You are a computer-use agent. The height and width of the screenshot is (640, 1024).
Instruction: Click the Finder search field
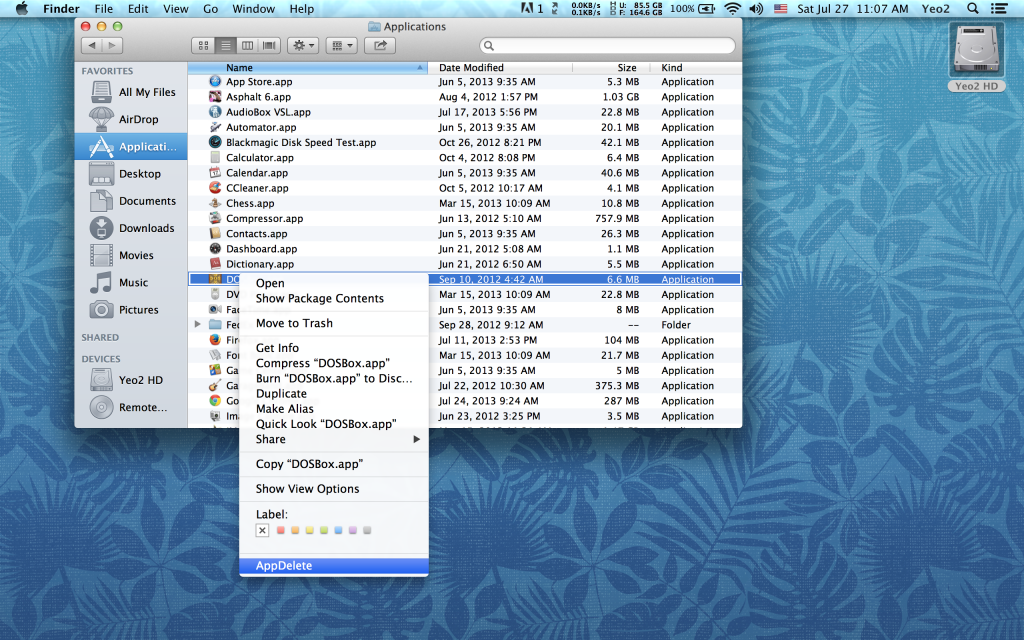pyautogui.click(x=607, y=46)
